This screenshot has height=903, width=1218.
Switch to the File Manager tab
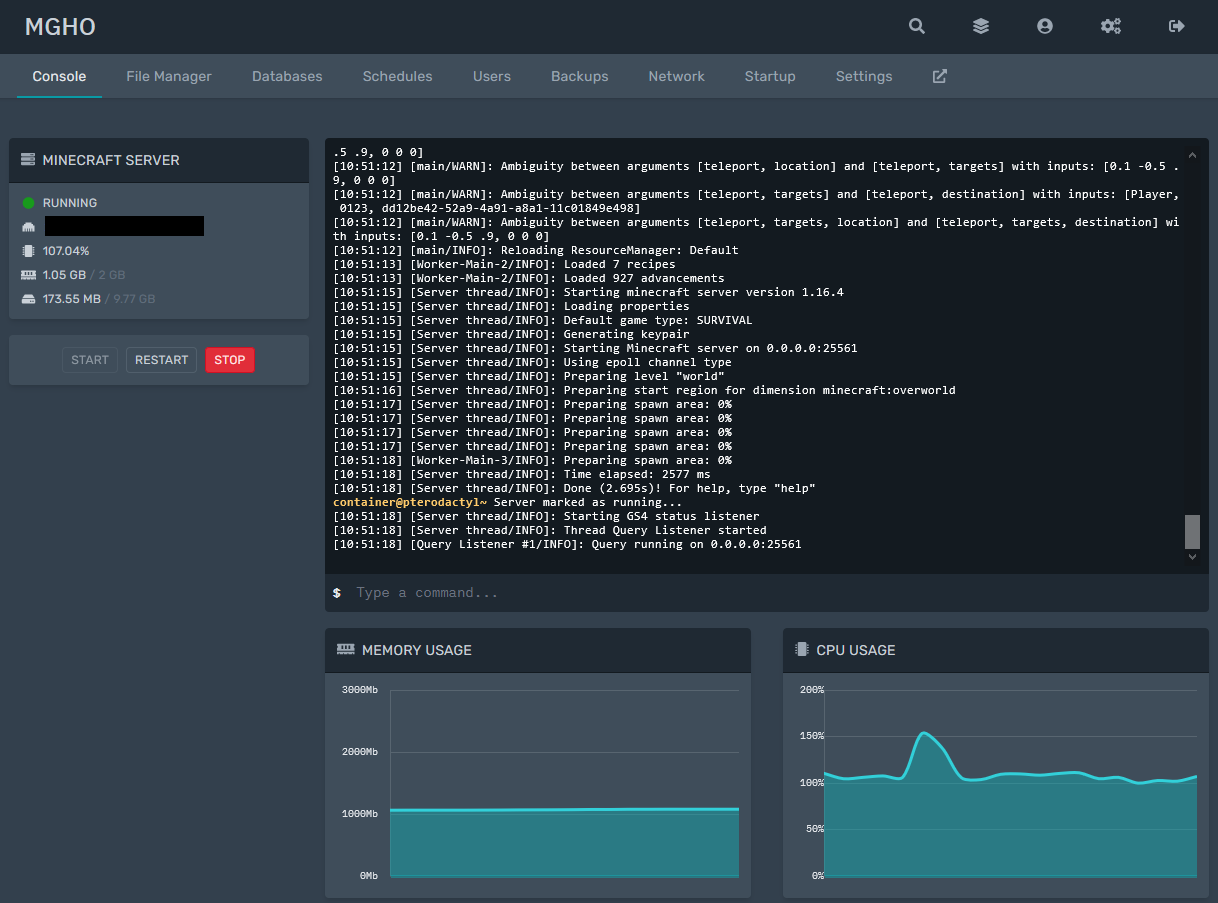tap(169, 76)
